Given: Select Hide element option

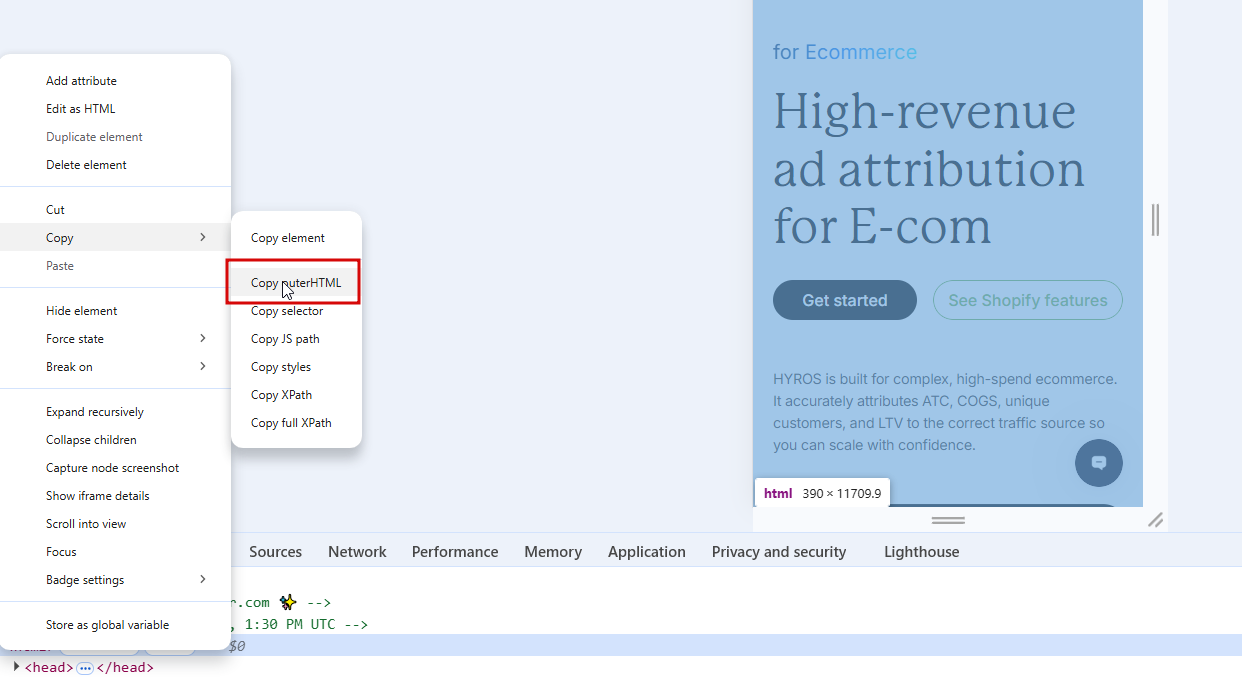Looking at the screenshot, I should (x=81, y=311).
